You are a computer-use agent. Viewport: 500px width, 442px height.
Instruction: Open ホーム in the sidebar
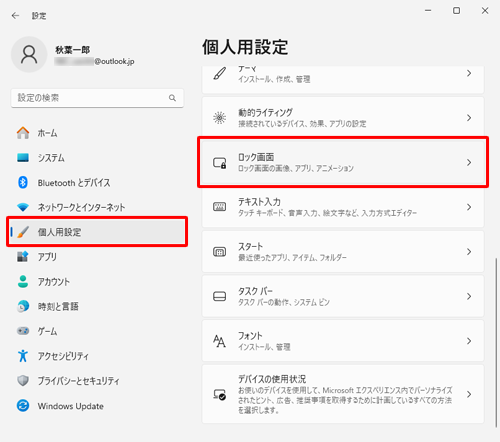(x=97, y=133)
